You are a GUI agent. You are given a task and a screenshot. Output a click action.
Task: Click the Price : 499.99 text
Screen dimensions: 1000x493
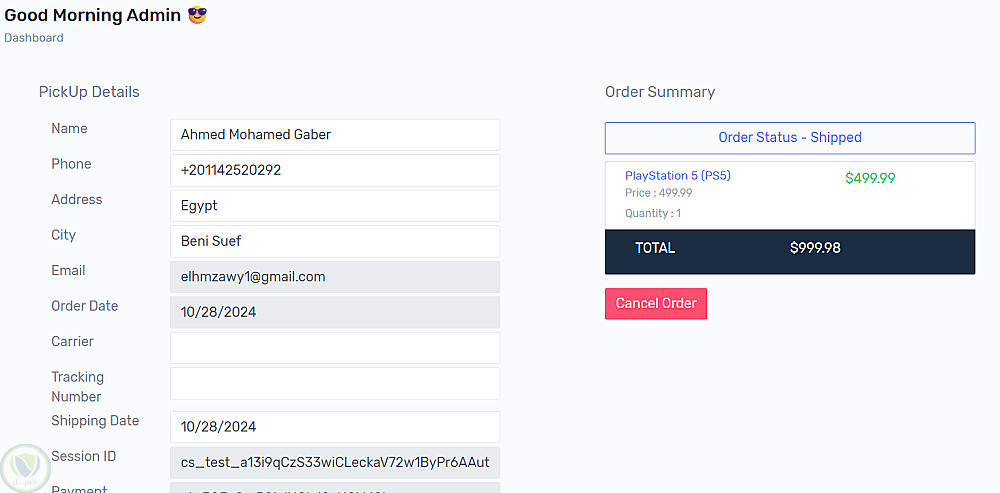(658, 193)
